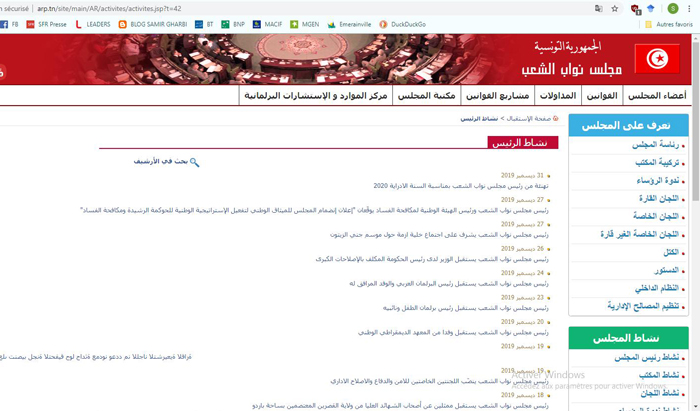
Task: Open the النظام الداخلي sidebar link
Action: click(657, 288)
